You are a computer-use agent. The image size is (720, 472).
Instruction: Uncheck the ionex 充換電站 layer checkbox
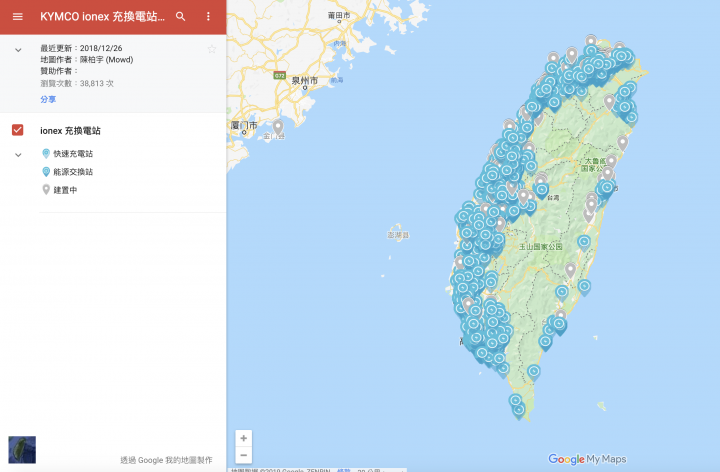point(17,130)
